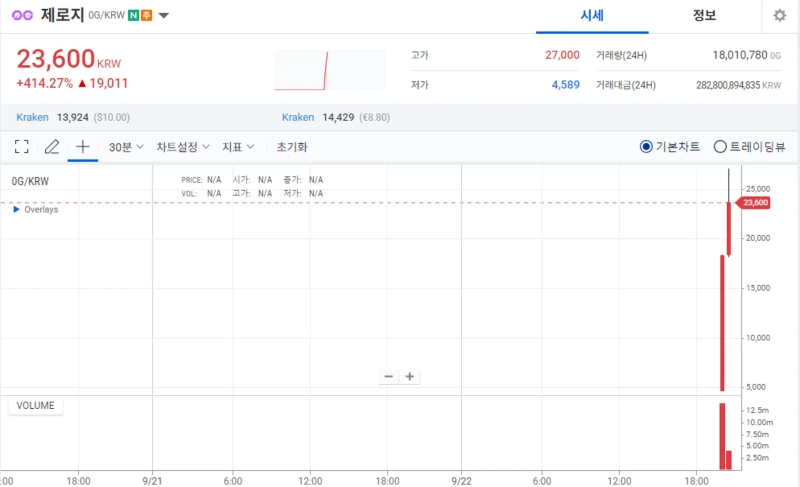The width and height of the screenshot is (800, 487).
Task: Click the first Kraken price link
Action: tap(32, 117)
